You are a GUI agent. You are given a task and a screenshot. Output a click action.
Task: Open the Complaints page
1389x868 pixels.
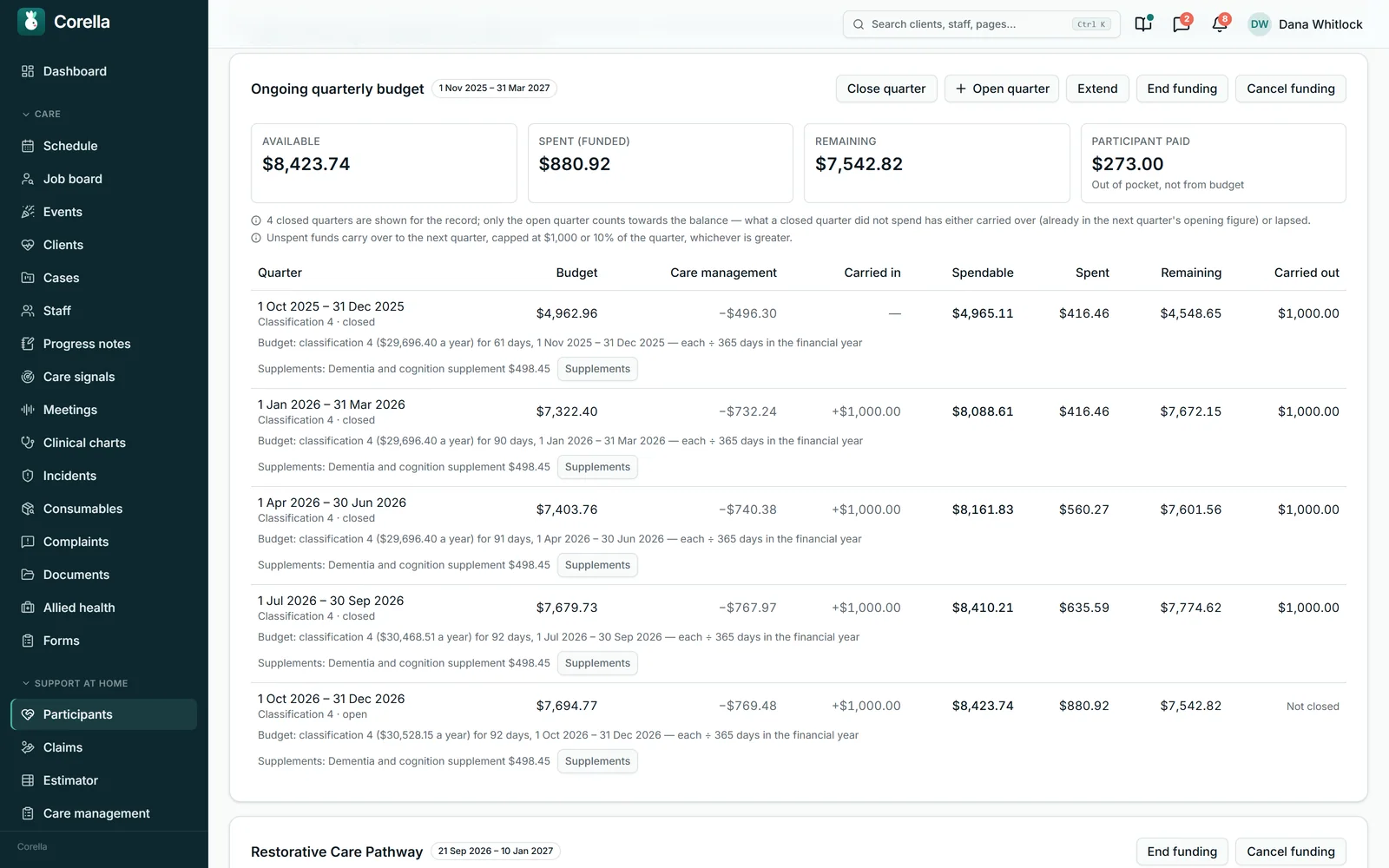tap(103, 542)
